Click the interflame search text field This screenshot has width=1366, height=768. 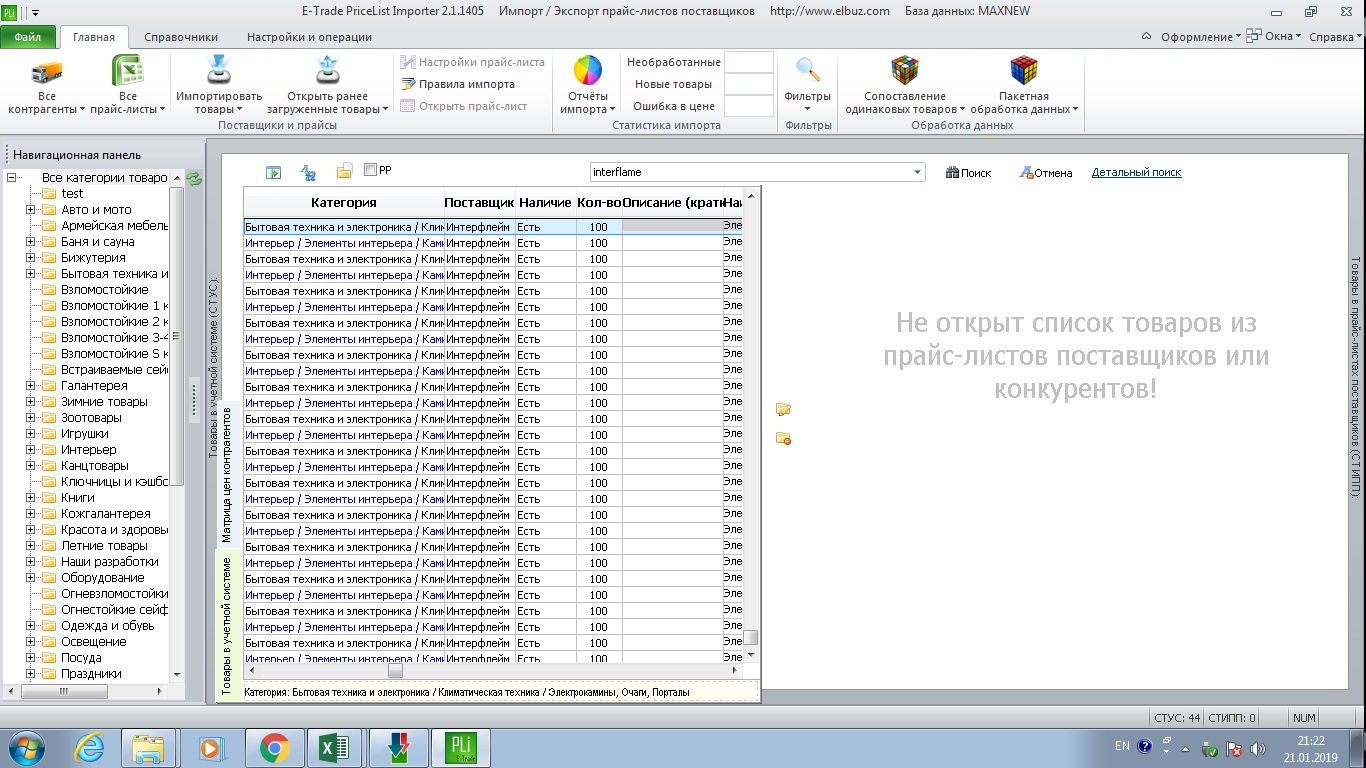[750, 172]
